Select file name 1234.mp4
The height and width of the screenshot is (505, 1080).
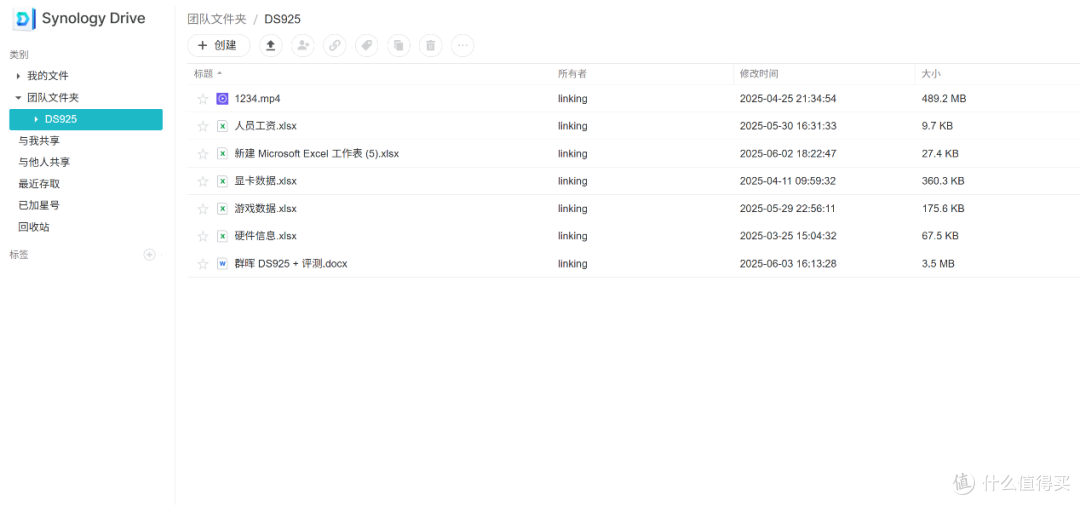(x=258, y=99)
